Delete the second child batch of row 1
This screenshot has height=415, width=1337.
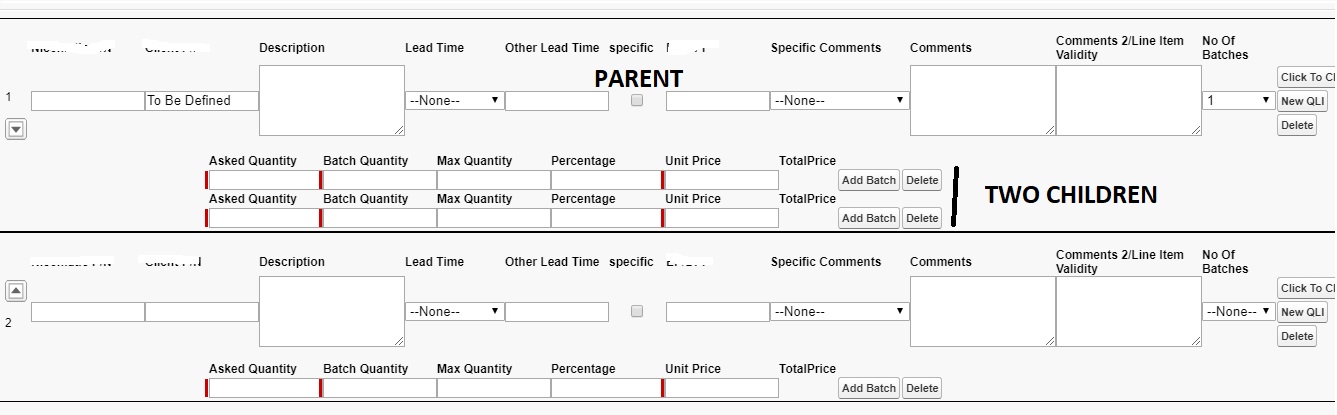pos(921,218)
